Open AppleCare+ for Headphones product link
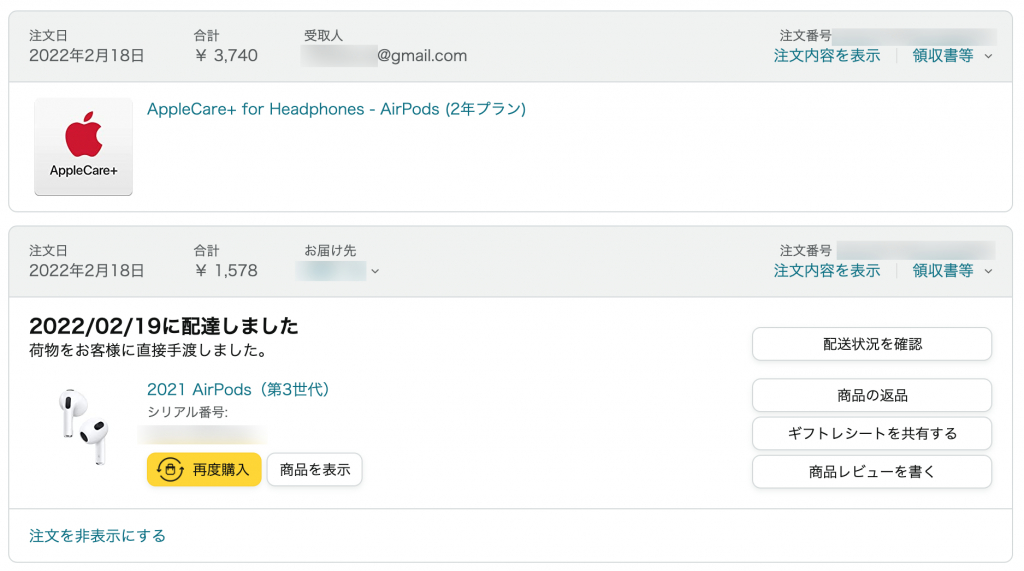 pyautogui.click(x=336, y=109)
